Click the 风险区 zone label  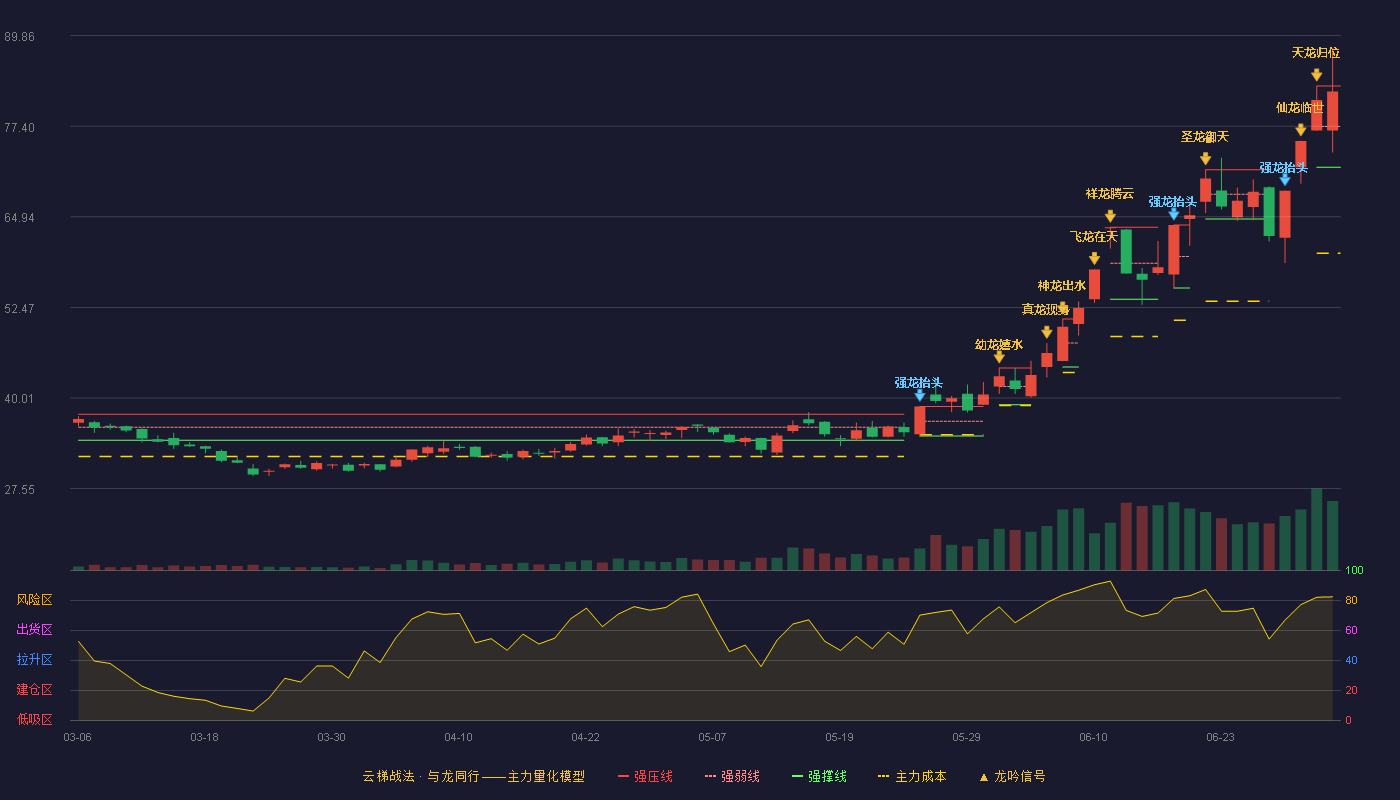coord(34,600)
